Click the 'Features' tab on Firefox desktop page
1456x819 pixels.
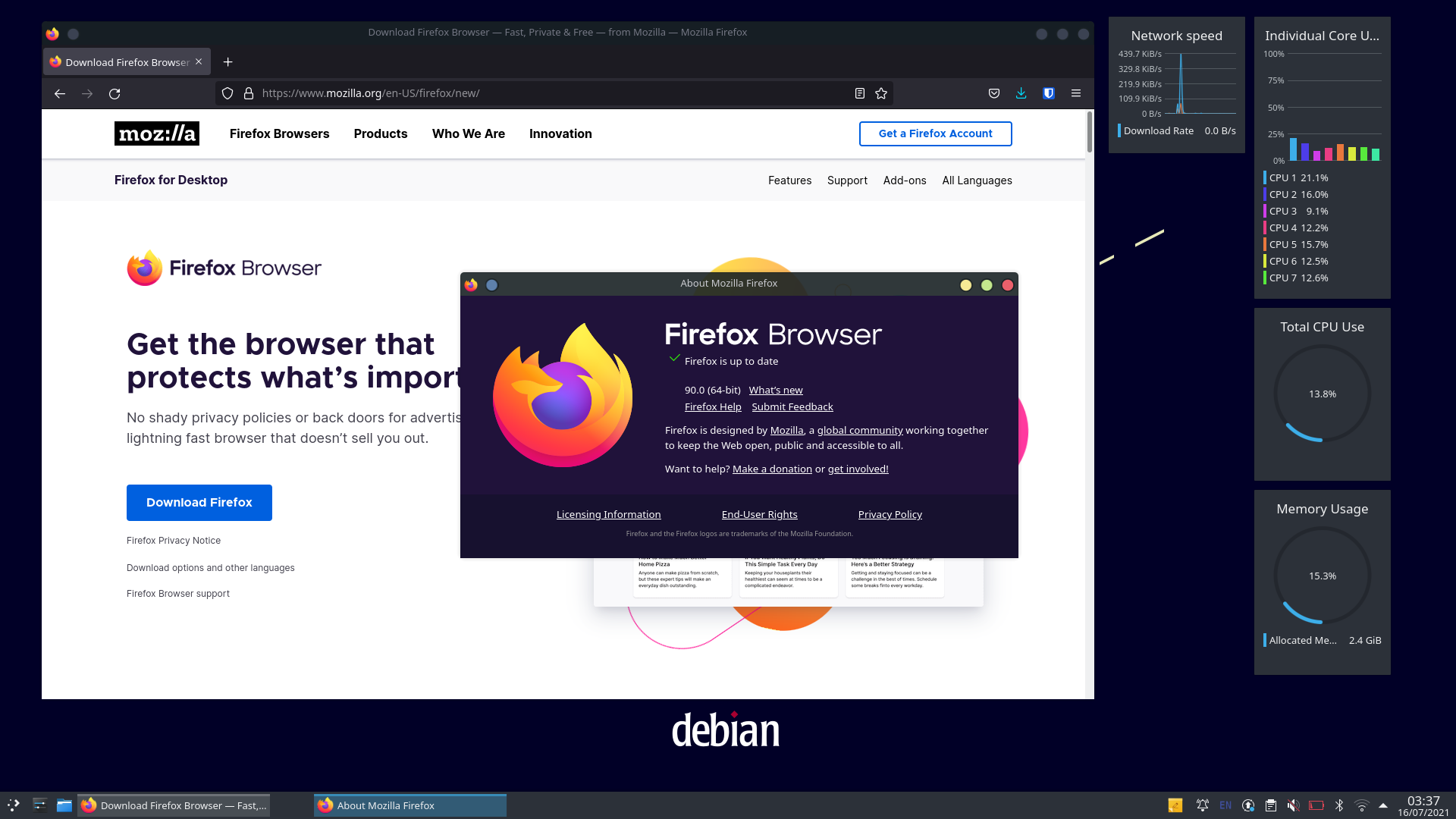(x=789, y=180)
